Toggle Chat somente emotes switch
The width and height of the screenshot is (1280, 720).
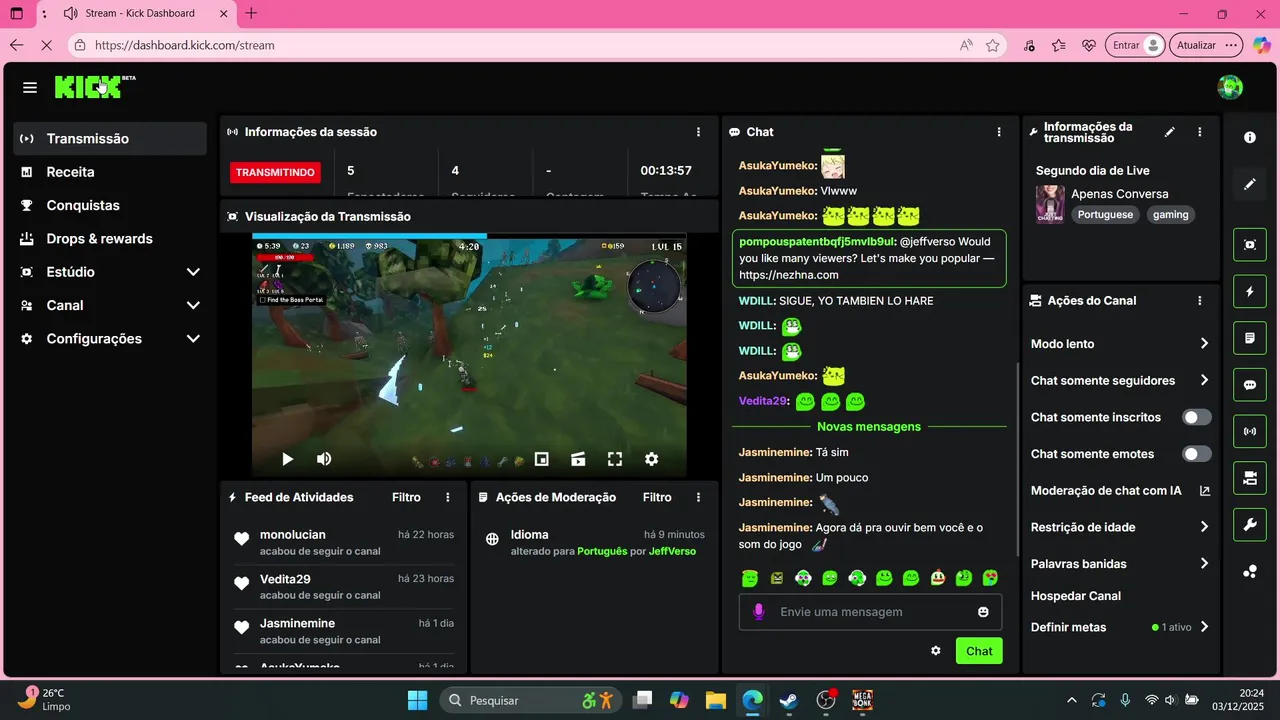pos(1197,454)
